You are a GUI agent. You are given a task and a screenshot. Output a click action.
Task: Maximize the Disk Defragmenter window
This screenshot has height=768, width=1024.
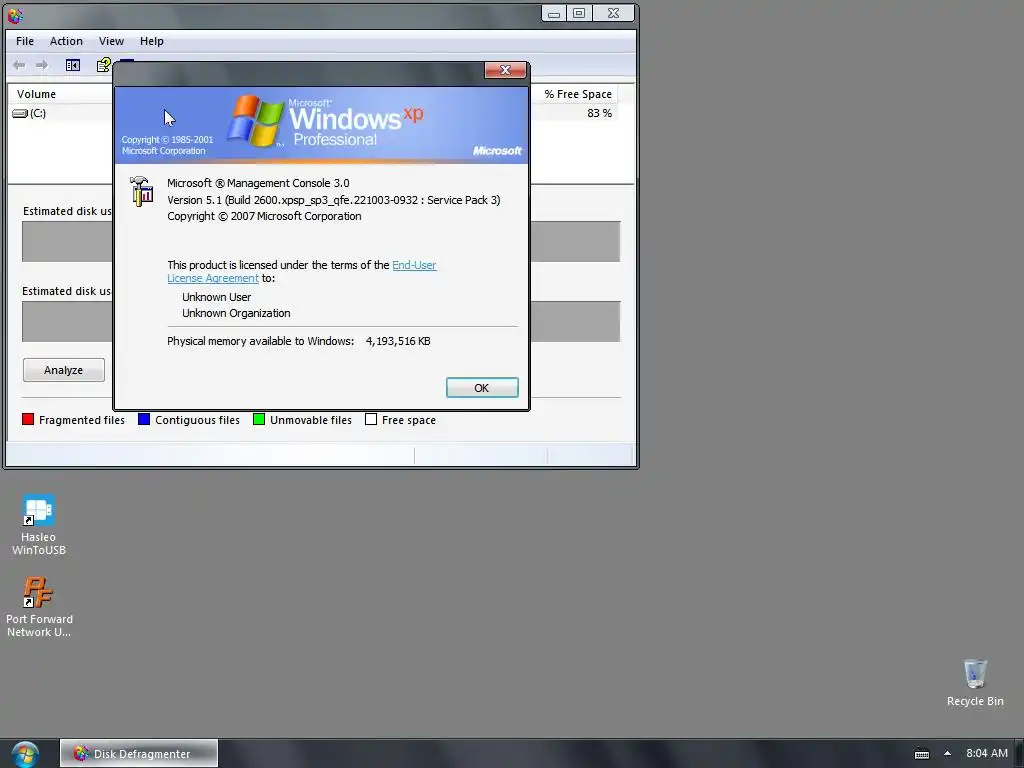[579, 14]
